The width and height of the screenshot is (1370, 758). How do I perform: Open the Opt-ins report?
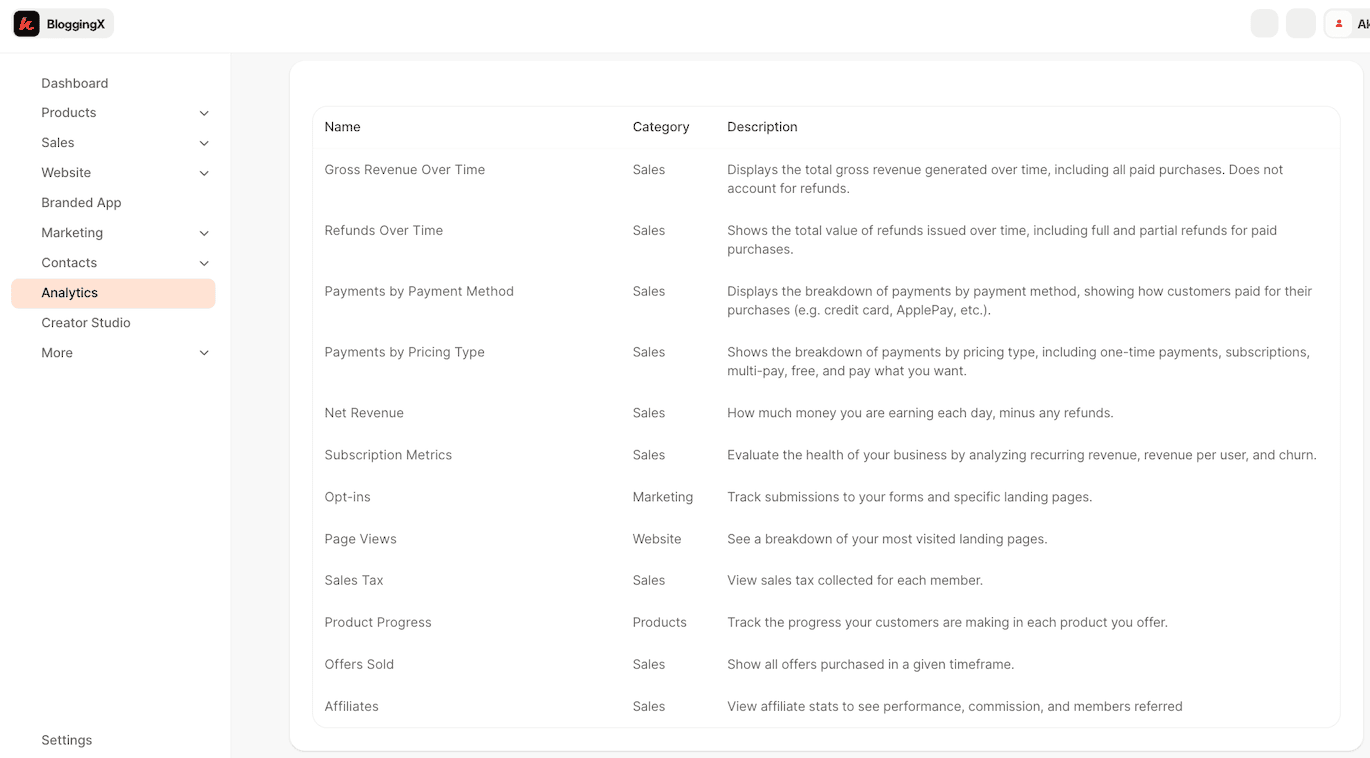[x=348, y=497]
